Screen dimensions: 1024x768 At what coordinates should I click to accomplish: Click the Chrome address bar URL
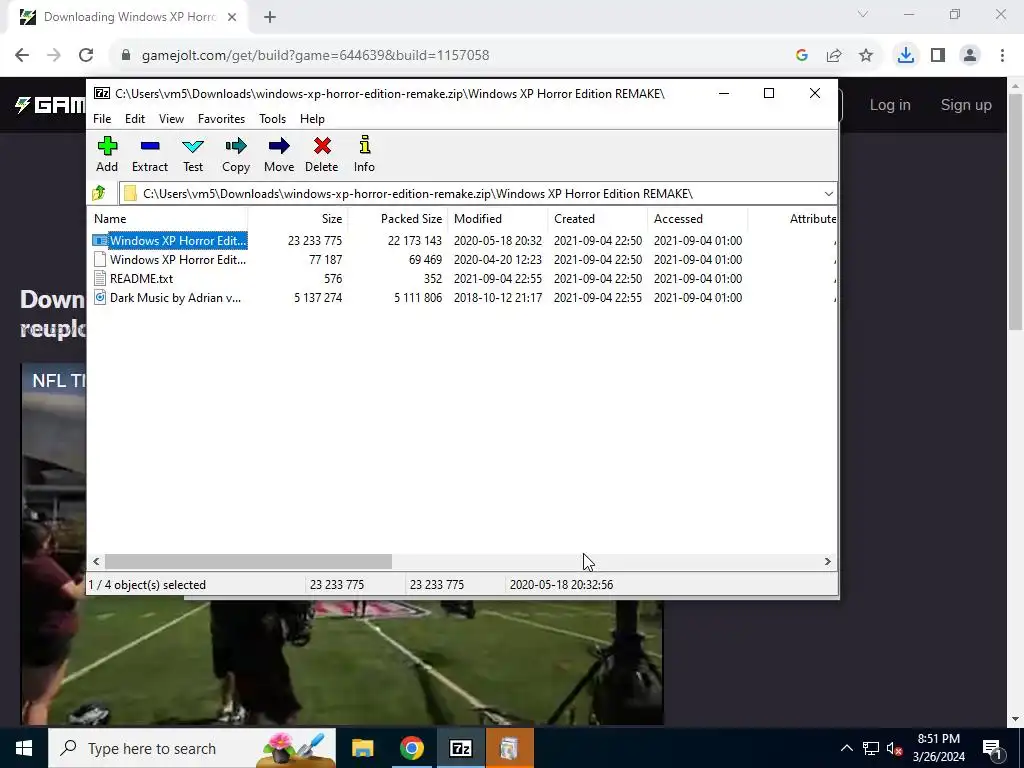315,56
